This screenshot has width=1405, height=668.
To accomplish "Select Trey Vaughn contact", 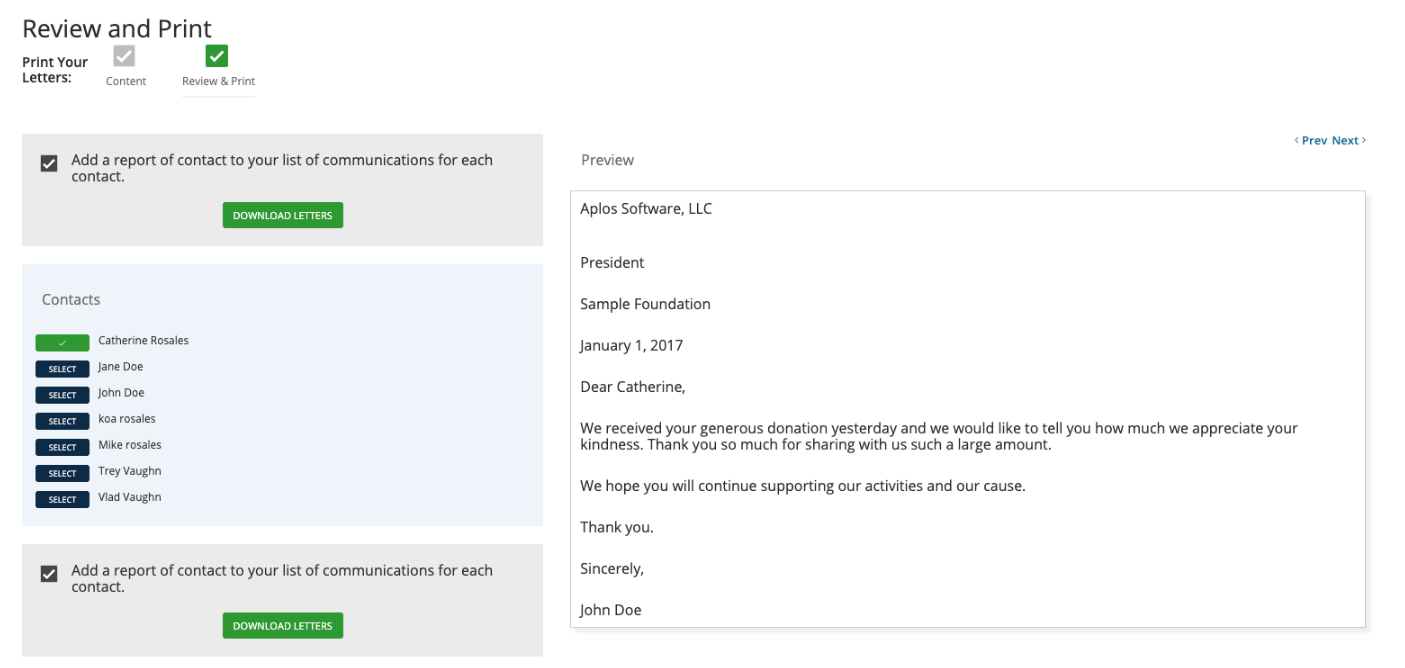I will tap(62, 472).
